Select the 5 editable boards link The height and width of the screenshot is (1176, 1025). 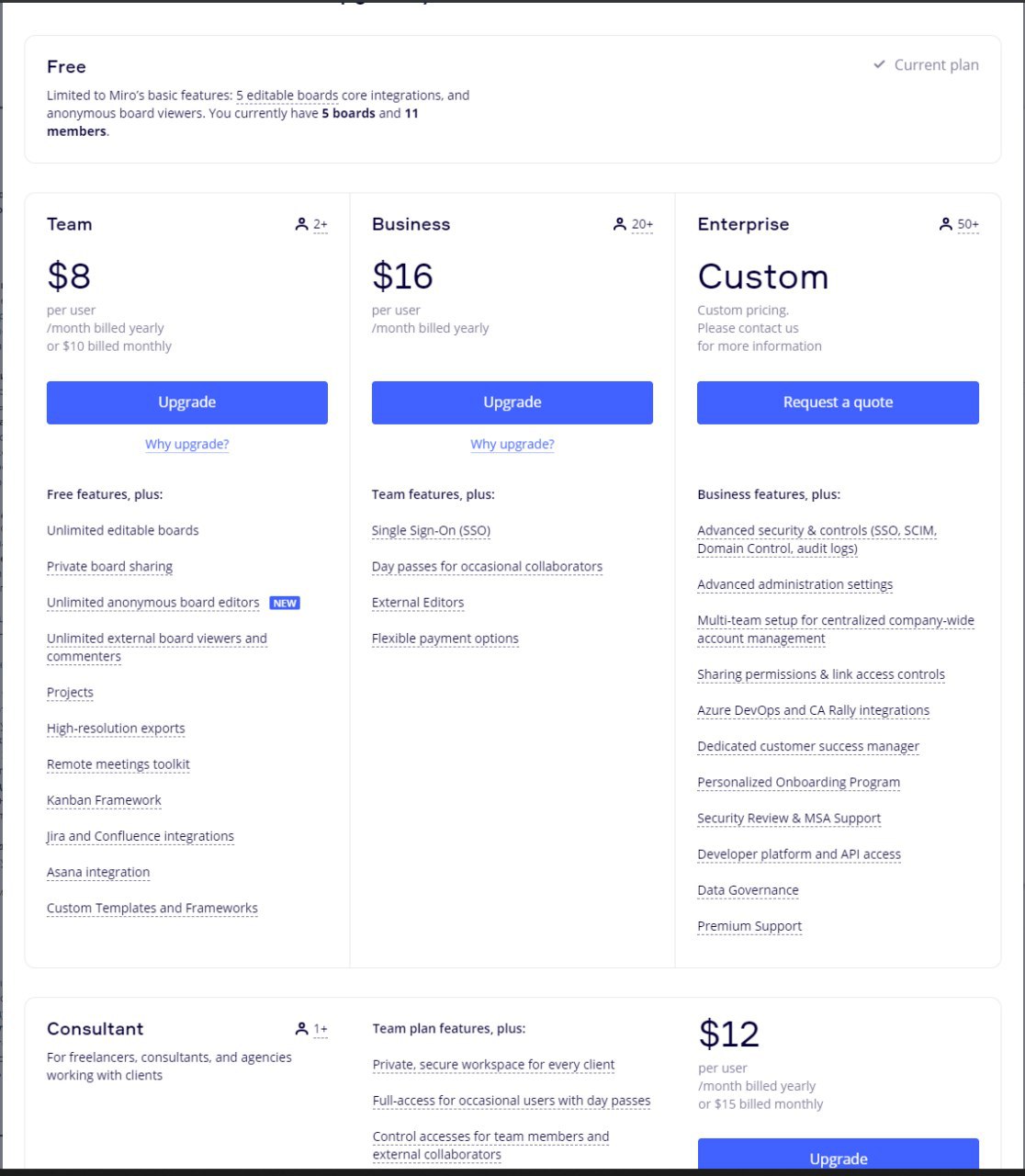coord(287,96)
